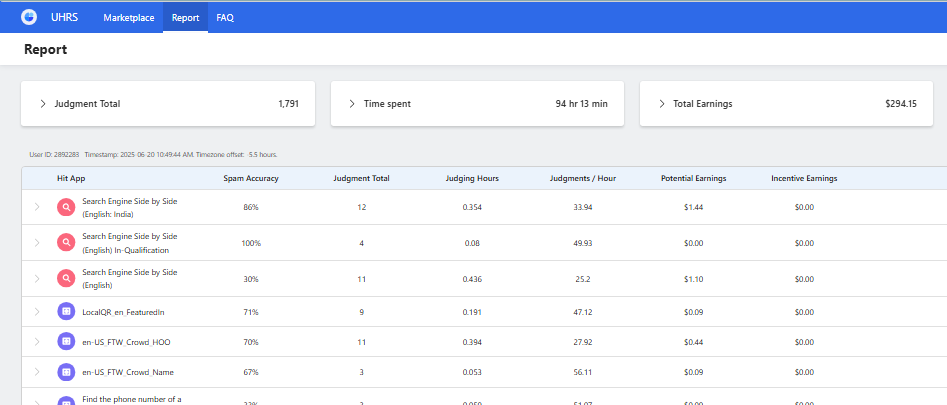Sort by Judgment Total column header
947x405 pixels.
[x=361, y=179]
